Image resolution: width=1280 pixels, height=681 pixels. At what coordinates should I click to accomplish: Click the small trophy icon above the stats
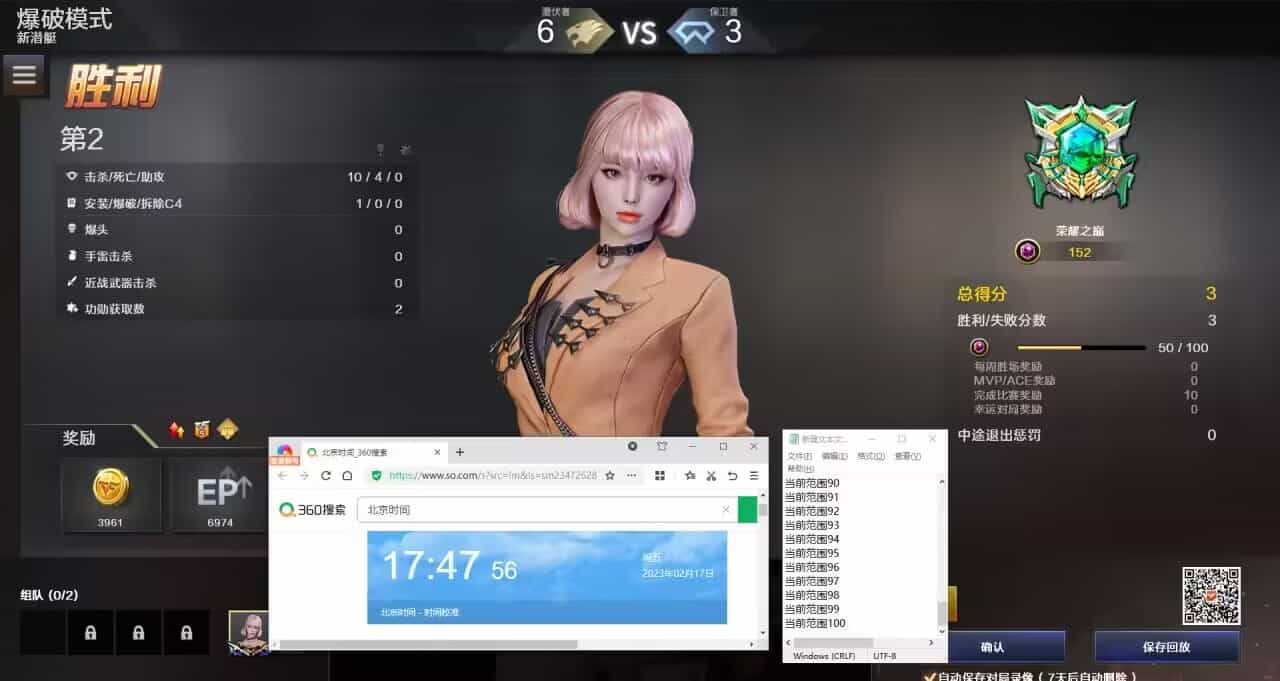pyautogui.click(x=380, y=150)
